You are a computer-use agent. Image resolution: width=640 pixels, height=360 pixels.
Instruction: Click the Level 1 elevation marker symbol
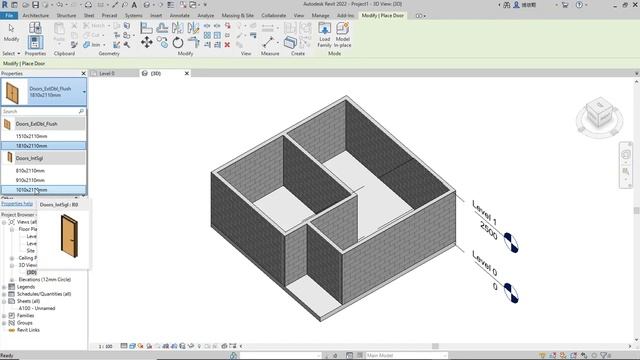tap(511, 242)
